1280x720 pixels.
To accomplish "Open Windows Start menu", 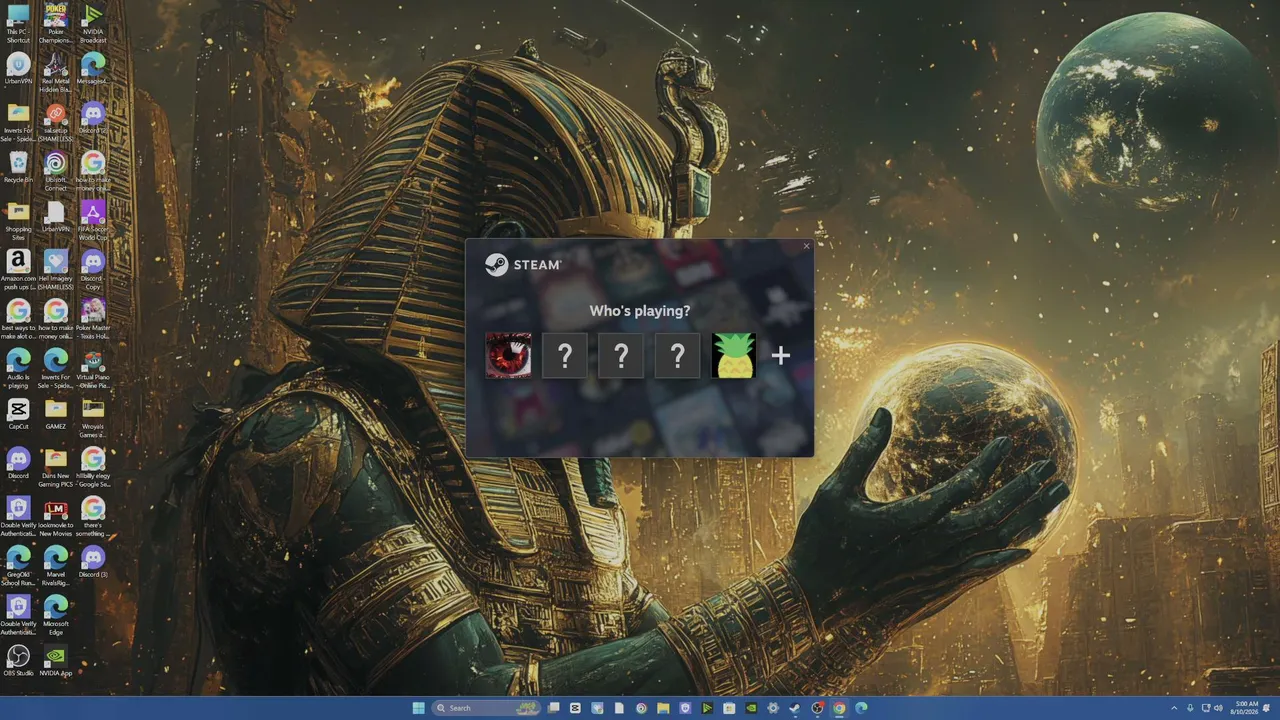I will [418, 708].
